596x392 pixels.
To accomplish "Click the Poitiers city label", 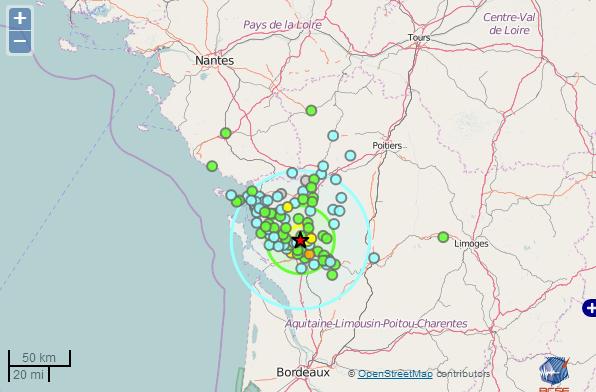I will point(387,146).
